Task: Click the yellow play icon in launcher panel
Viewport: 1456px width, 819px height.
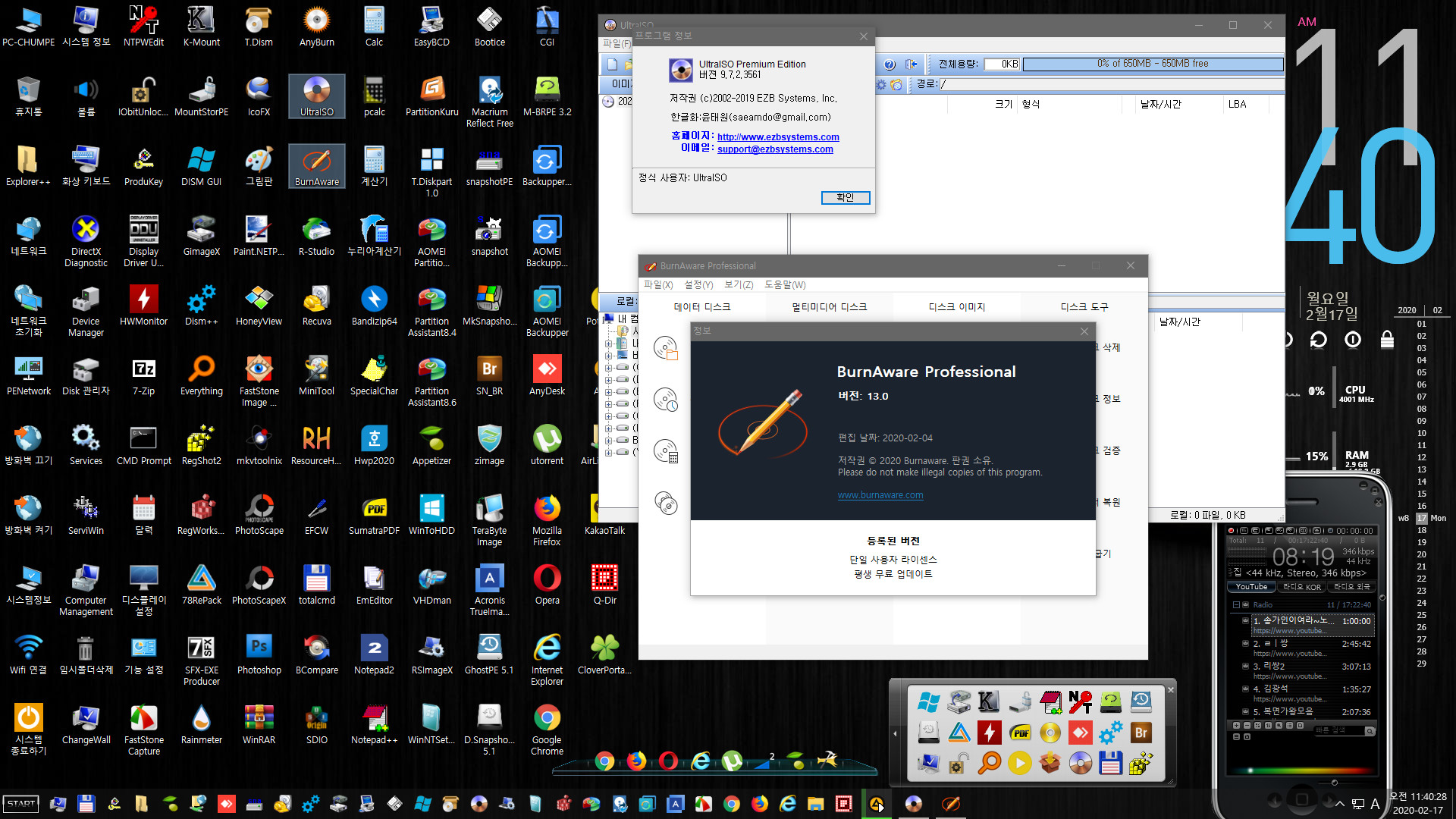Action: (x=1019, y=763)
